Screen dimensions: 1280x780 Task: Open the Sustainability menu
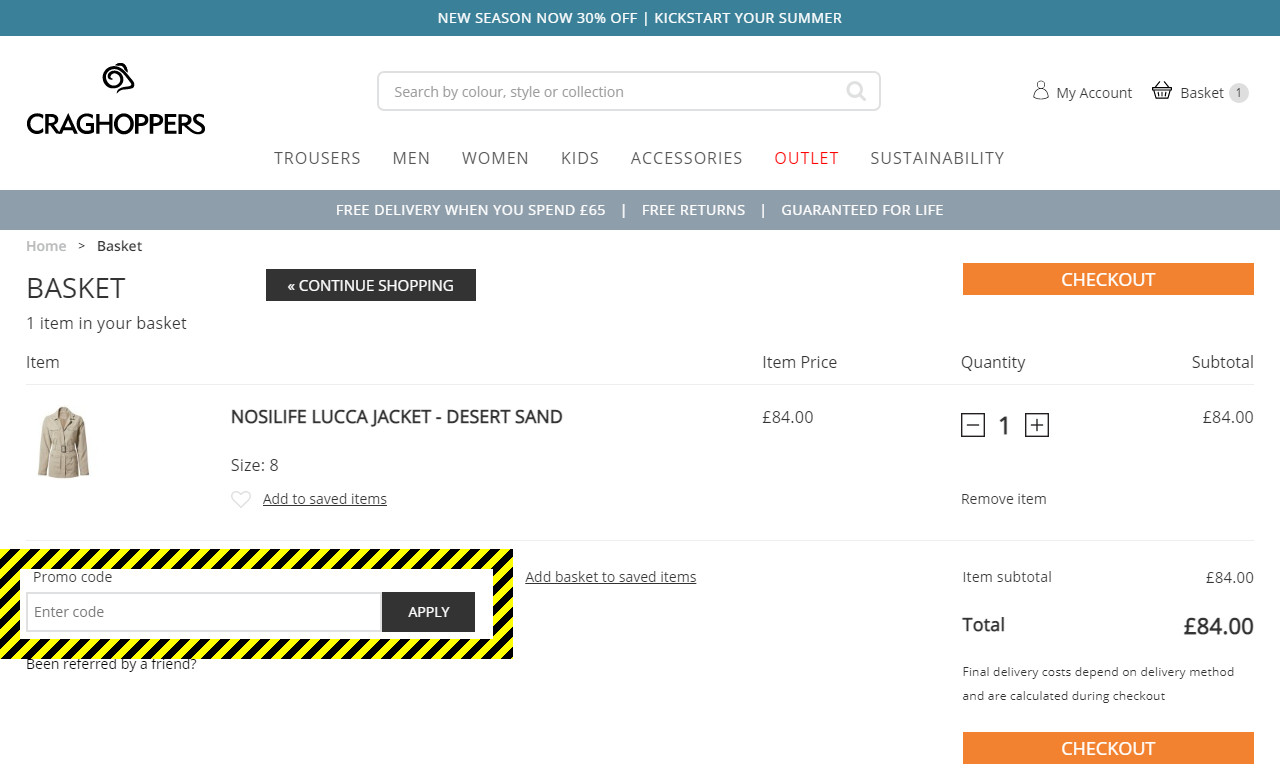pos(937,158)
